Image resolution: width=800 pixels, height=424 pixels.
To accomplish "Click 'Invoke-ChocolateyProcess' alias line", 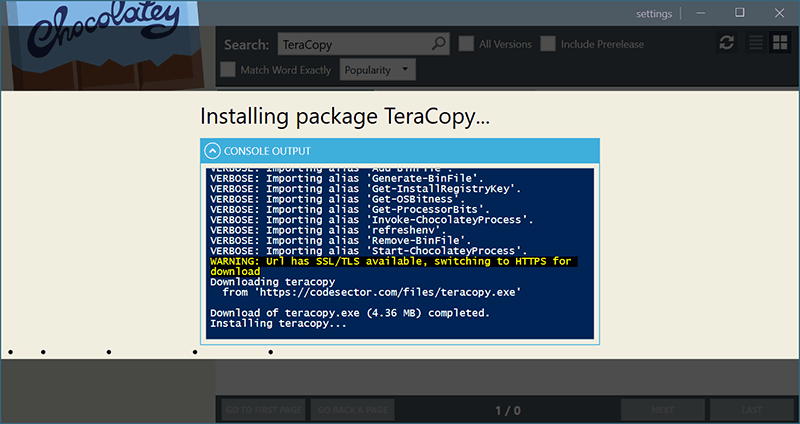I will (x=371, y=220).
